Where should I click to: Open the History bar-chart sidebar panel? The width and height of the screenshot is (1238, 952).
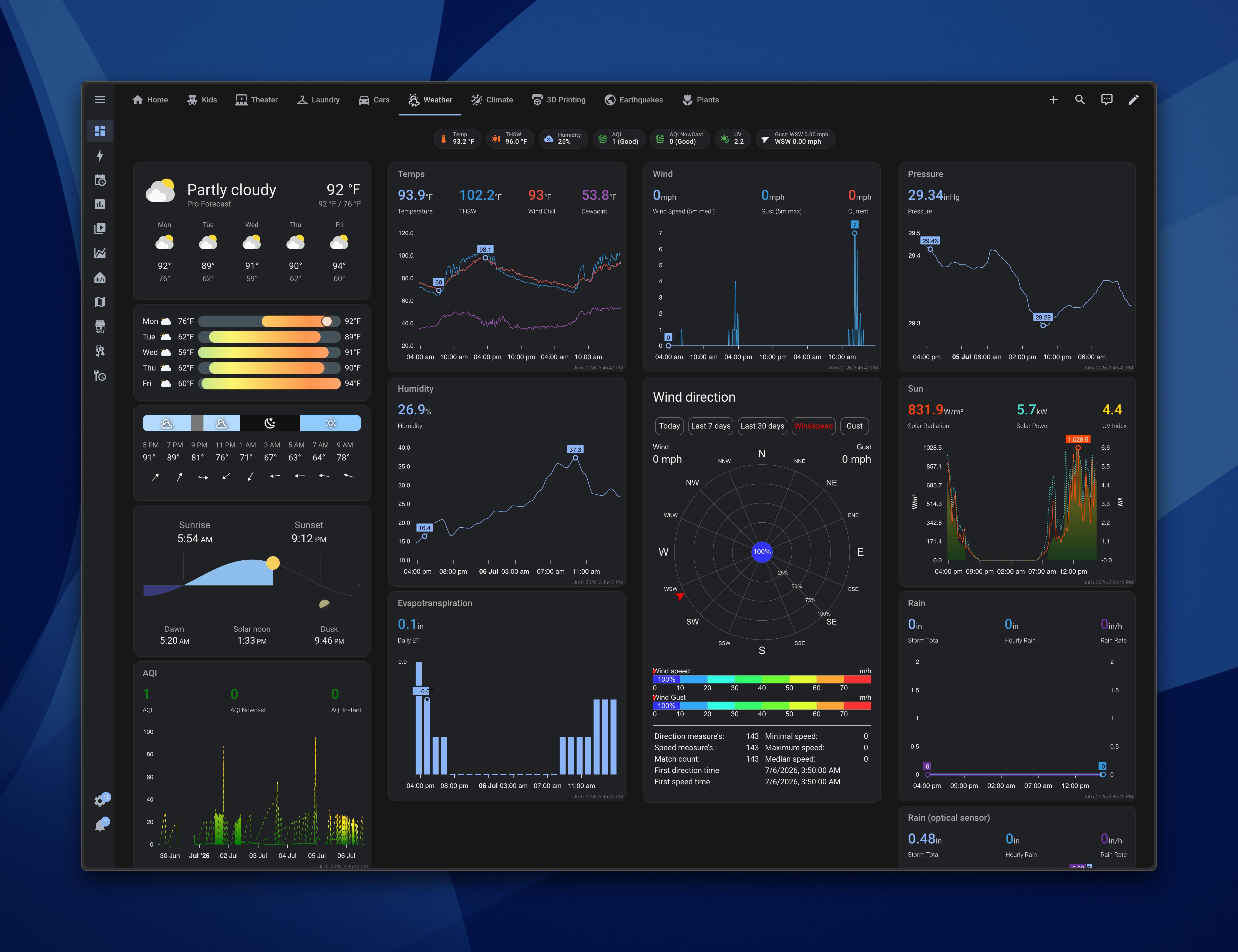tap(100, 204)
